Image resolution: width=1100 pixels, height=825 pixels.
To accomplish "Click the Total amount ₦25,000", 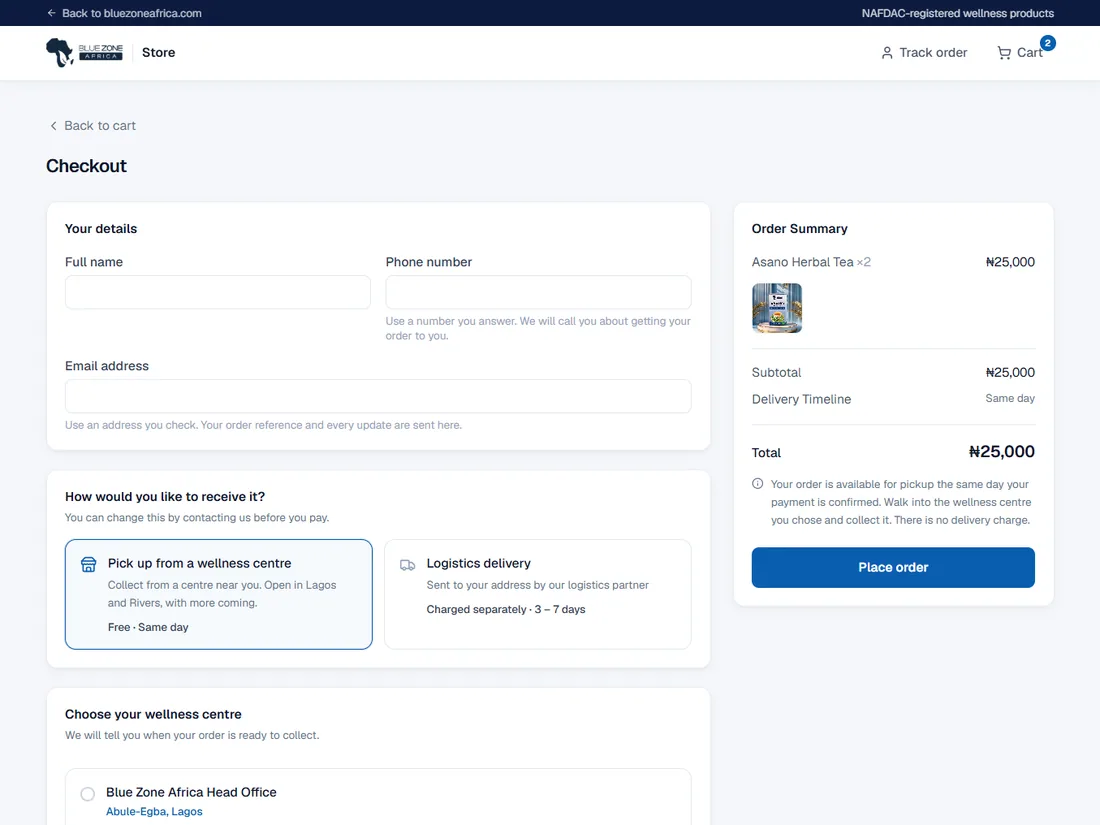I will [x=1002, y=452].
